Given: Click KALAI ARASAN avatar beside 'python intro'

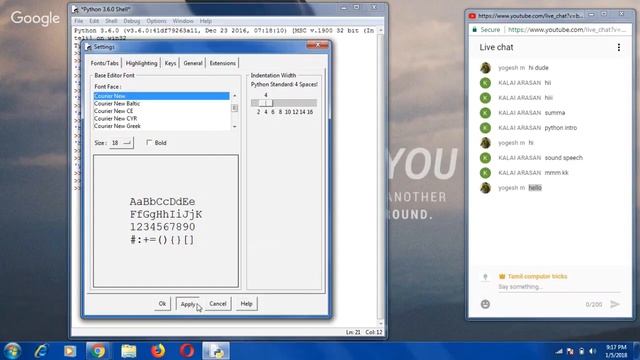Looking at the screenshot, I should pos(485,128).
